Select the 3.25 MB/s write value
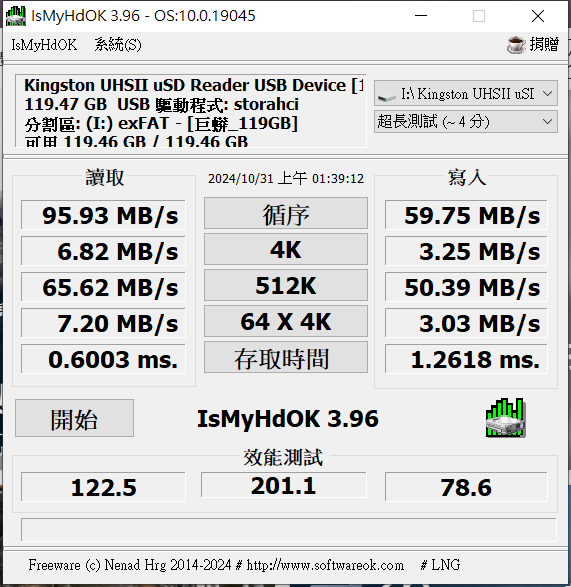Viewport: 571px width, 587px height. click(x=466, y=251)
